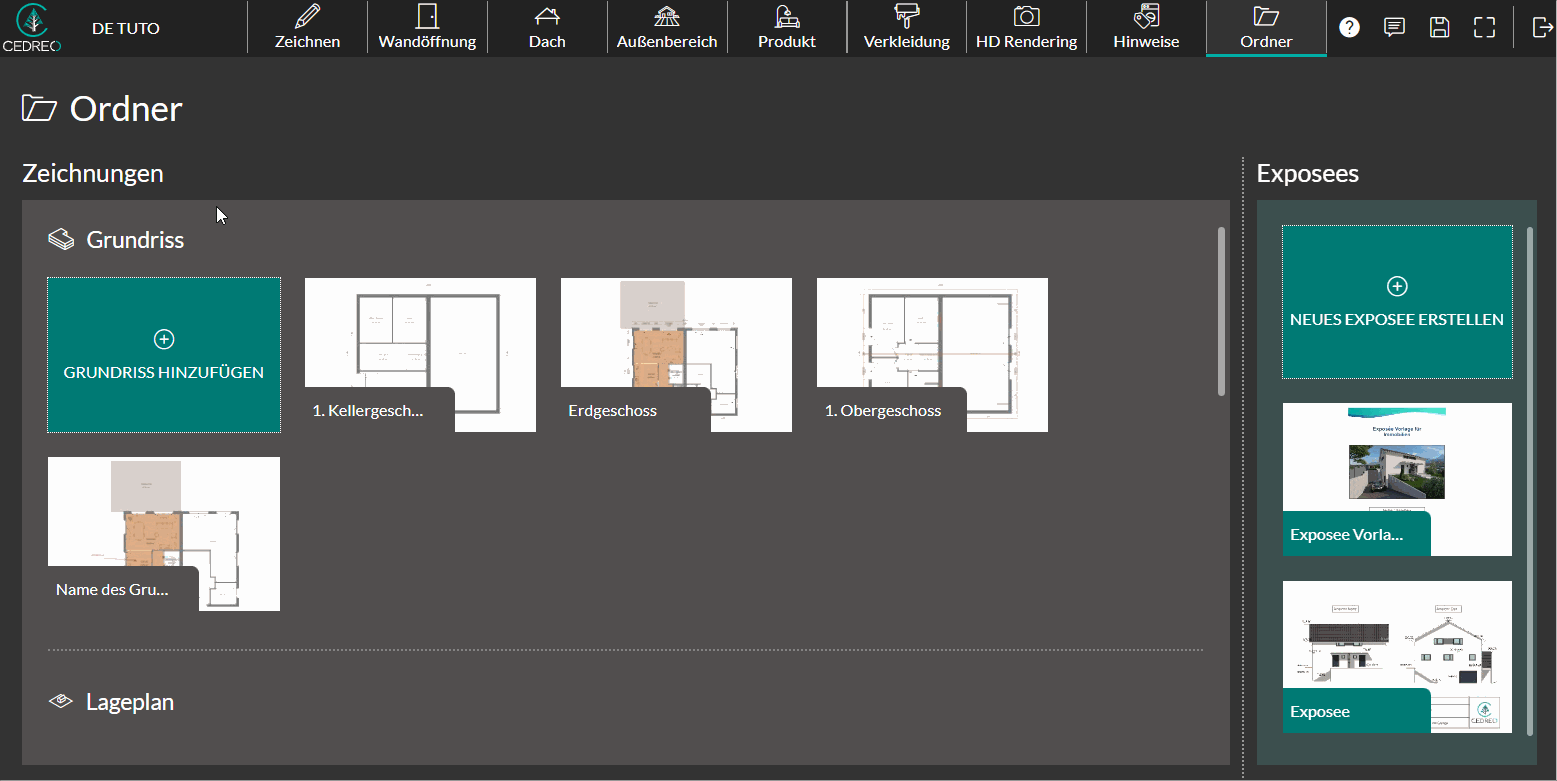Open the 1. Obergeschoss floor plan
This screenshot has height=781, width=1557.
pyautogui.click(x=932, y=354)
